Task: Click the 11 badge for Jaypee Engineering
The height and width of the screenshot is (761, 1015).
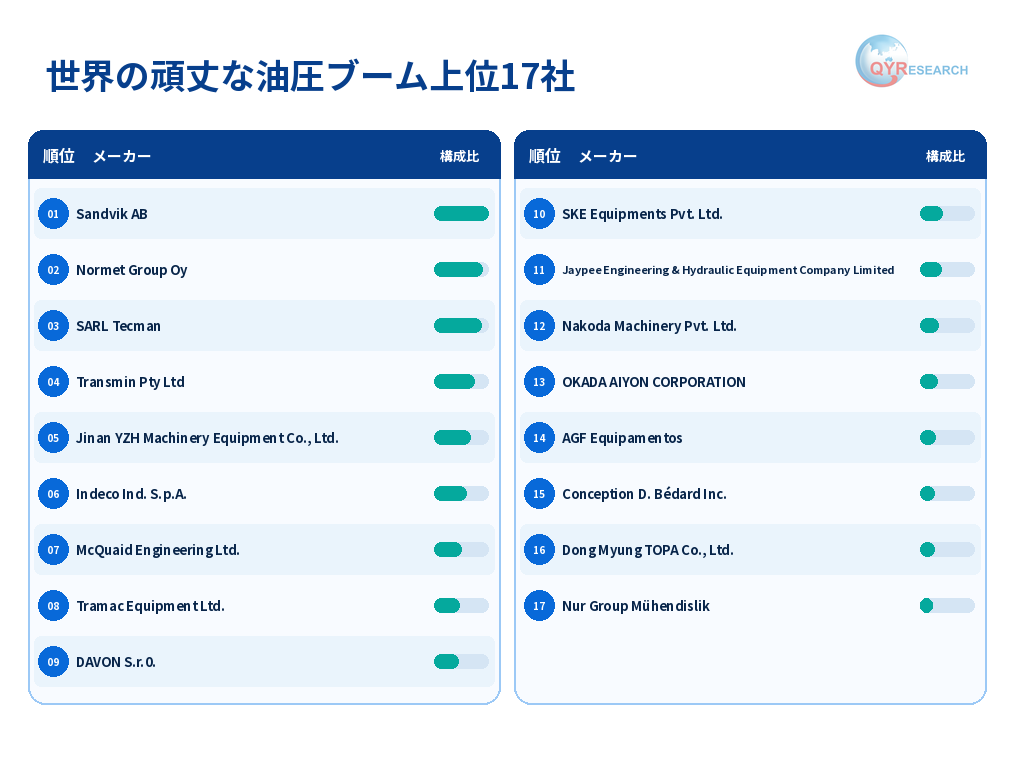Action: [x=539, y=270]
